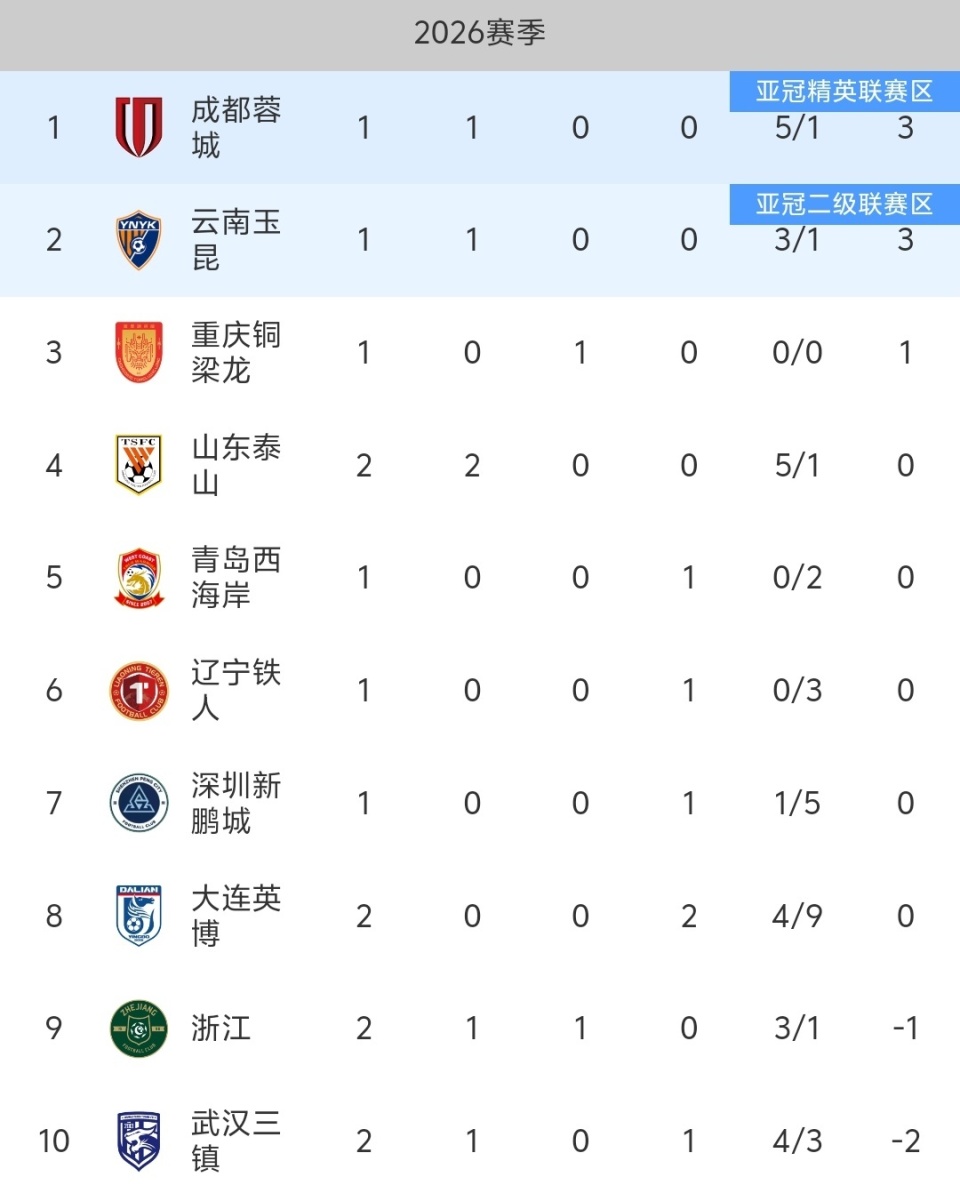Click the Dalian Yingbo crest
The height and width of the screenshot is (1185, 960).
[138, 916]
